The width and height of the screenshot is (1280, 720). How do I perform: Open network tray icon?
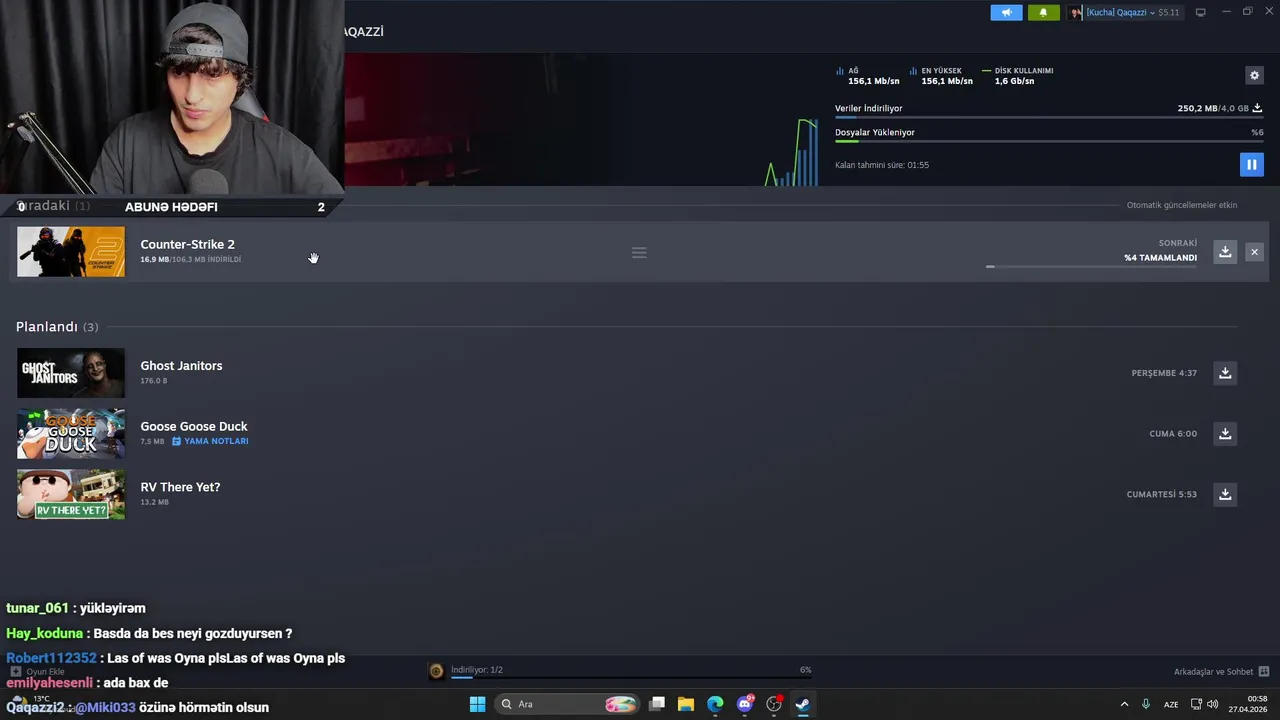pos(1196,704)
